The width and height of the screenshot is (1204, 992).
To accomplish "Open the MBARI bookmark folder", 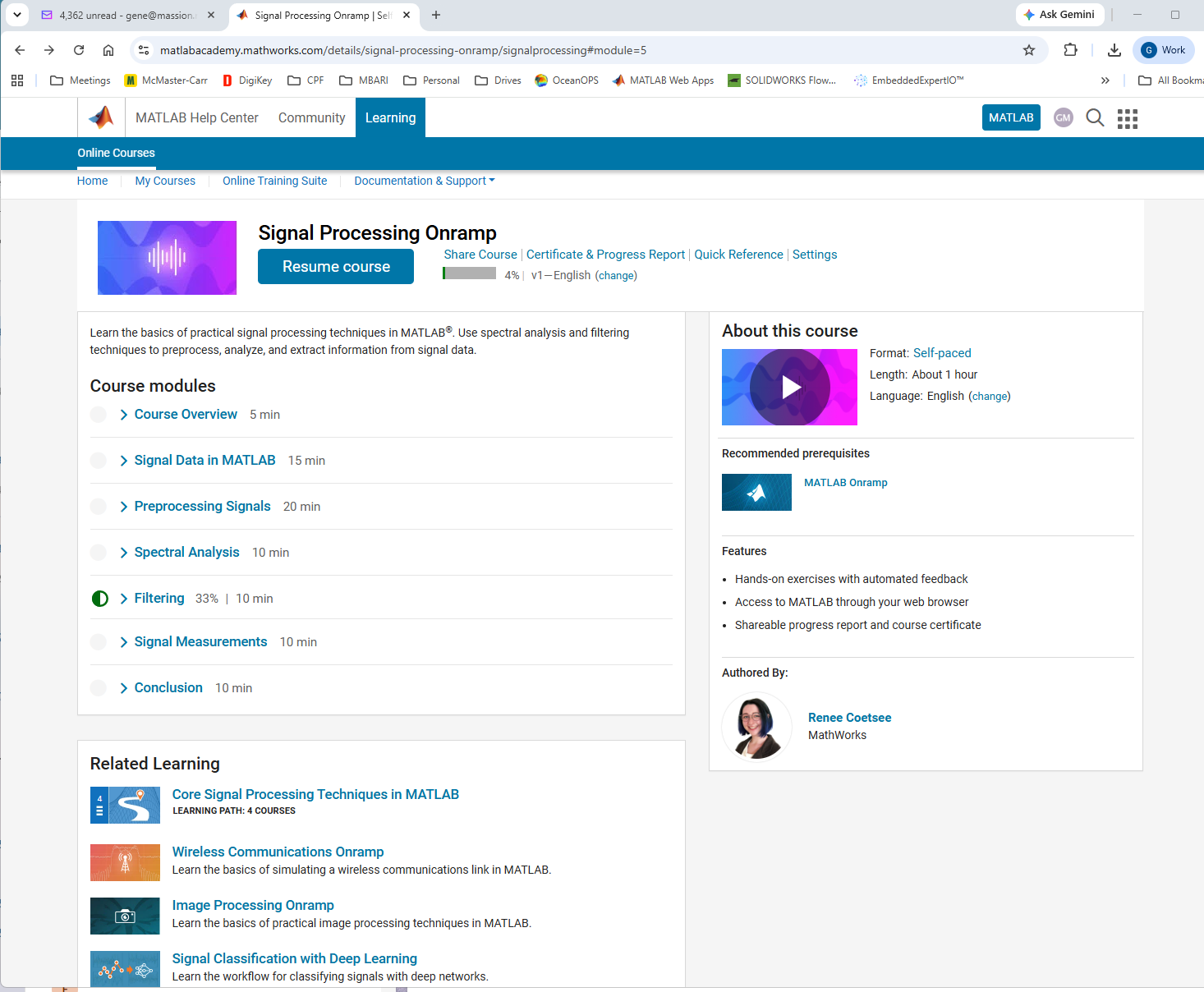I will coord(364,80).
